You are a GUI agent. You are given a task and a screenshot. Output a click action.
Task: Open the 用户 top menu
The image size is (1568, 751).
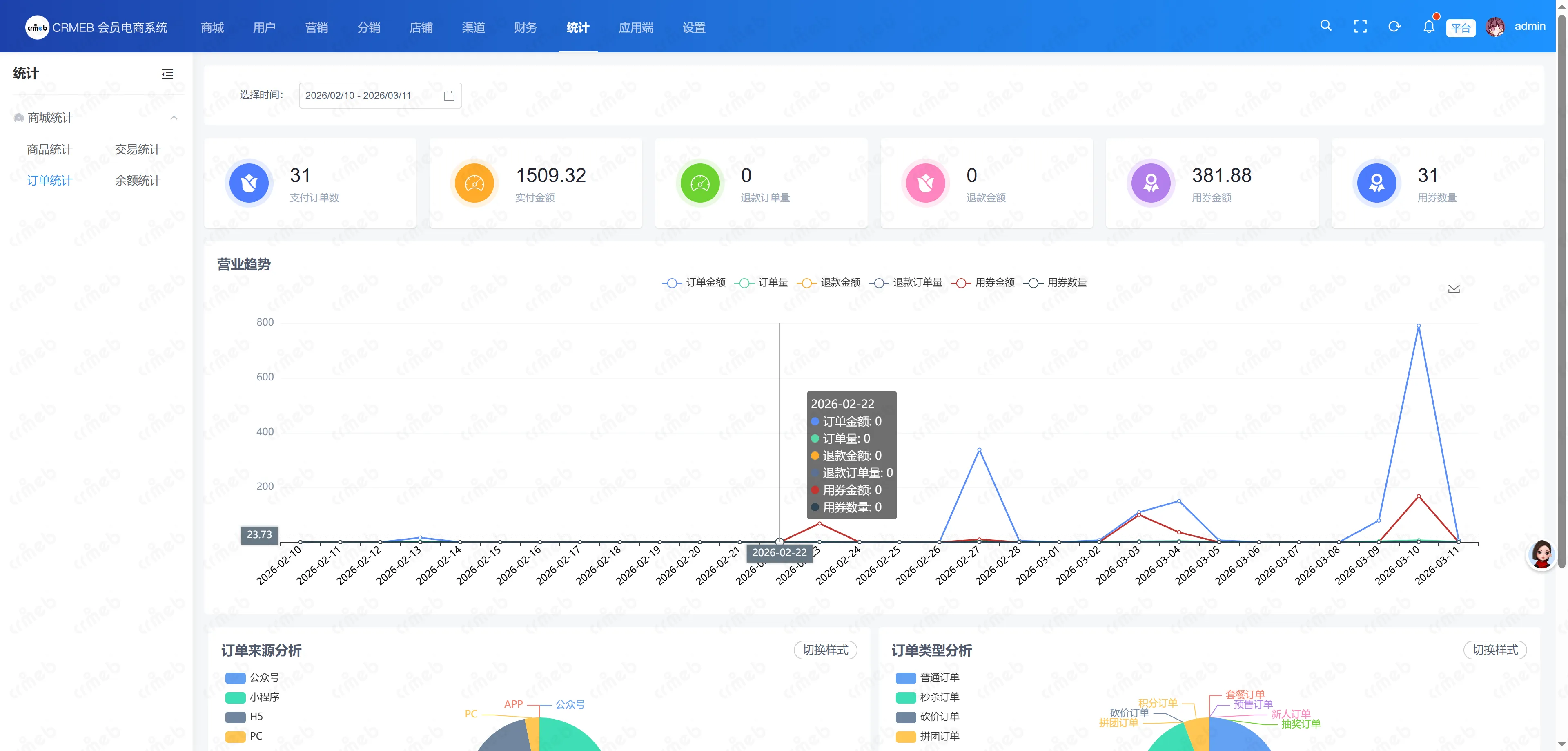click(264, 27)
